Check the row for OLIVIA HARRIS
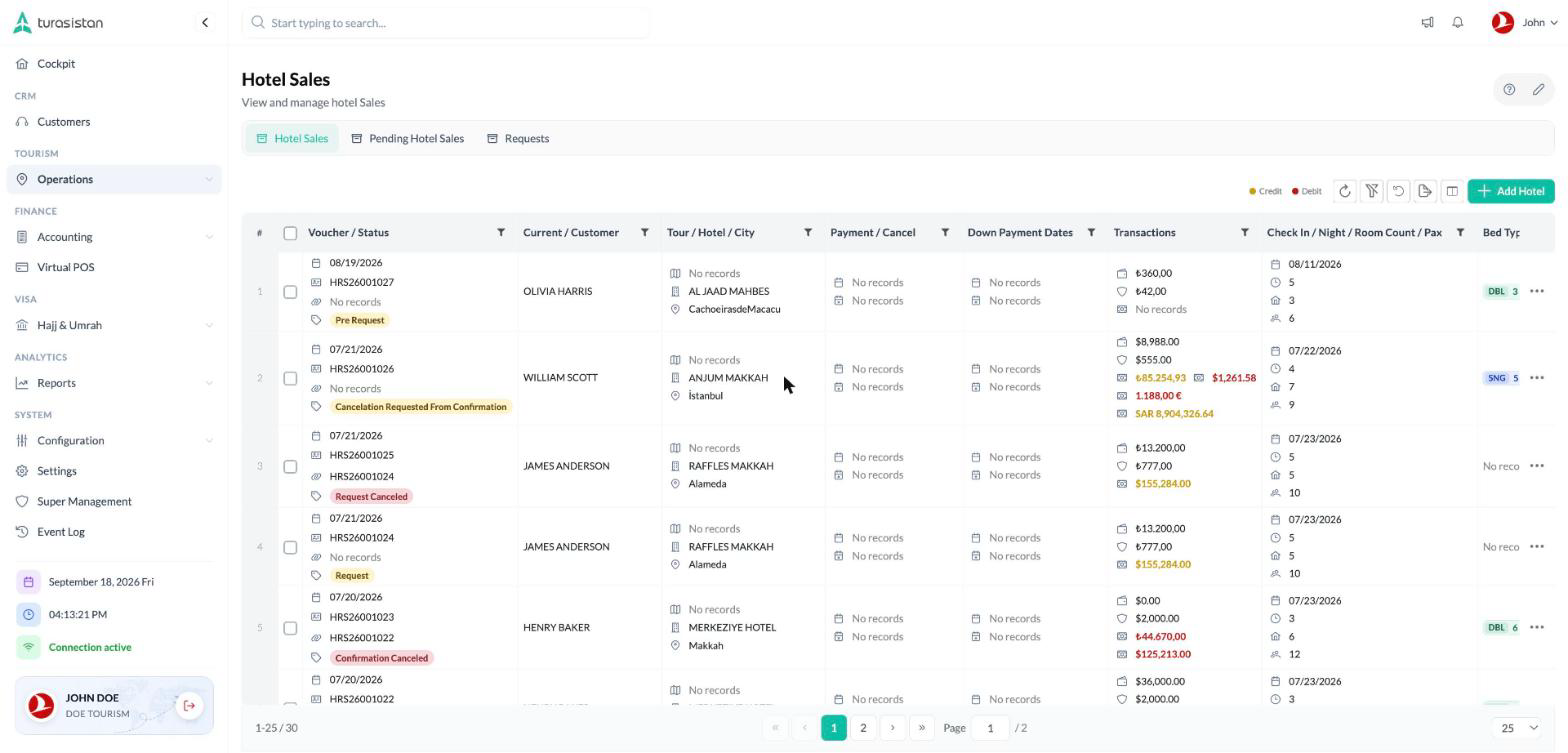 click(290, 292)
